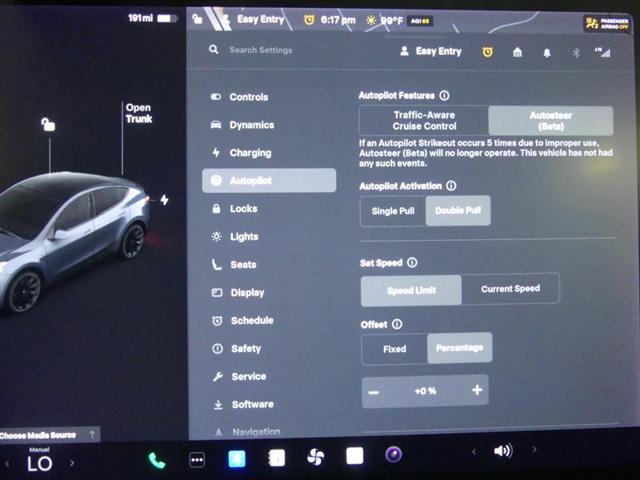Choose Single Pull activation
The image size is (640, 480).
(x=393, y=211)
